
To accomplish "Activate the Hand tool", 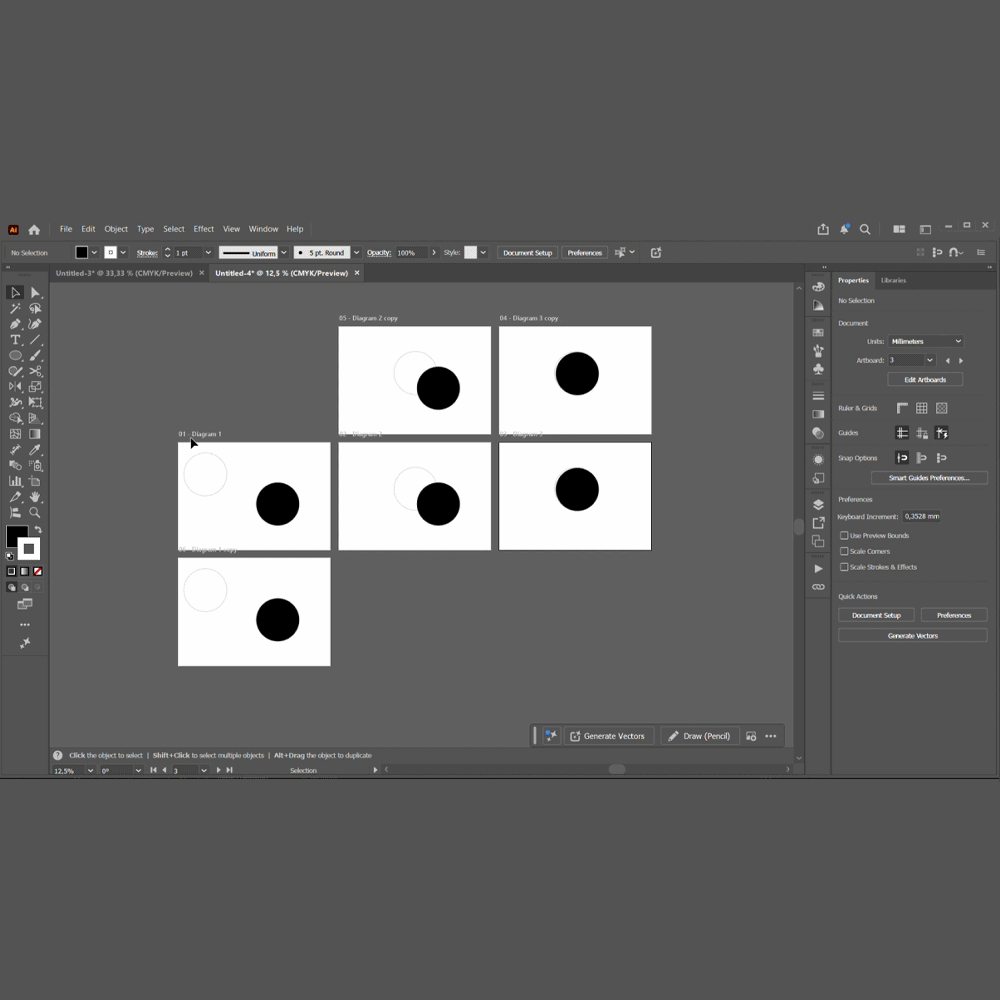I will click(x=35, y=497).
